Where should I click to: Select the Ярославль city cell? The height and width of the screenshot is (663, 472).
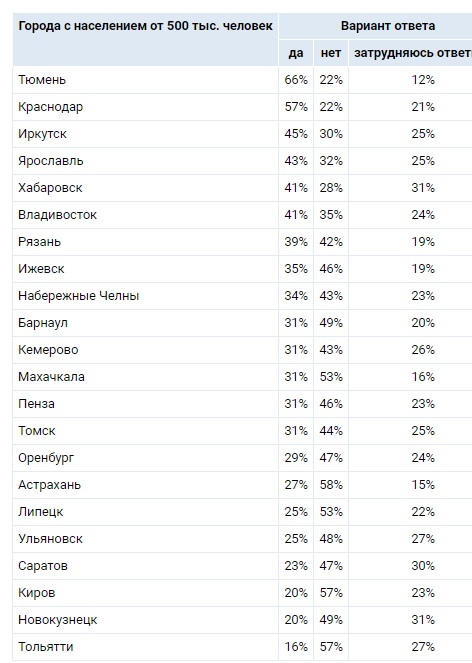click(x=145, y=161)
